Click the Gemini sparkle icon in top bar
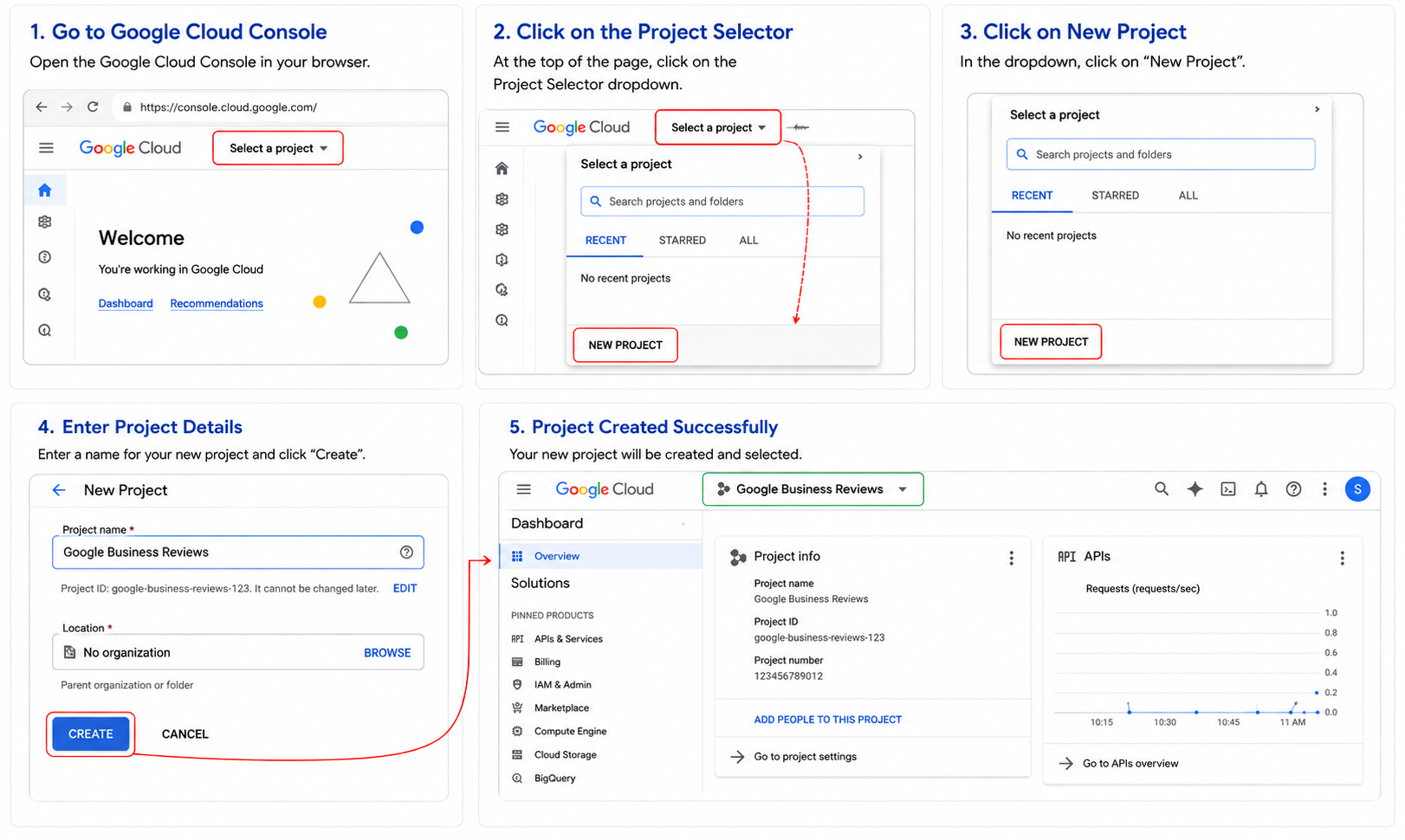This screenshot has height=840, width=1405. coord(1195,489)
